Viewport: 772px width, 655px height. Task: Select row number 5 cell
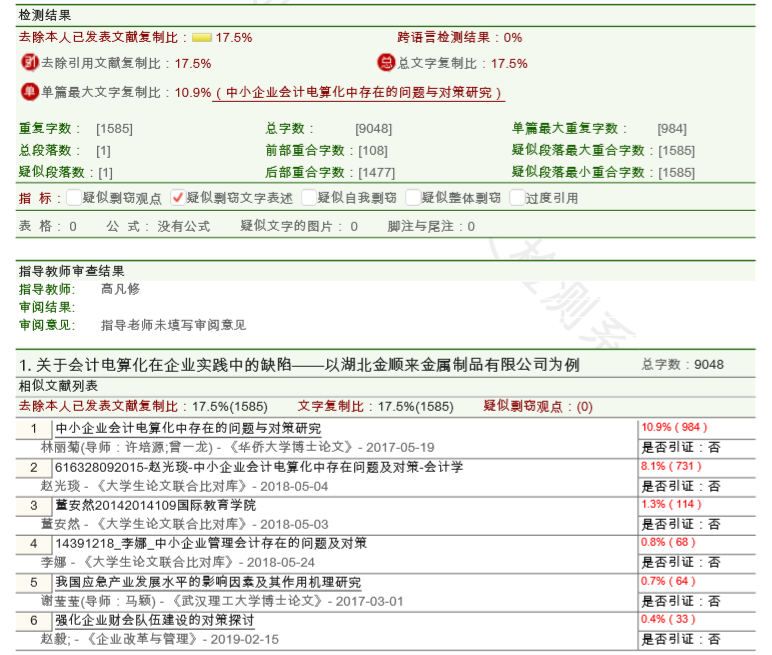[x=33, y=583]
